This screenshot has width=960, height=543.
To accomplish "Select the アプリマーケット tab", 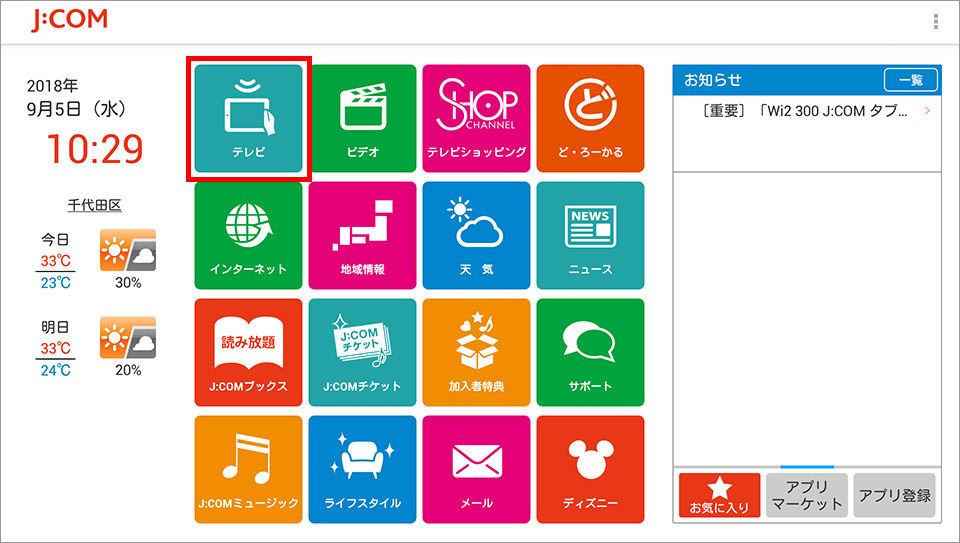I will [807, 495].
